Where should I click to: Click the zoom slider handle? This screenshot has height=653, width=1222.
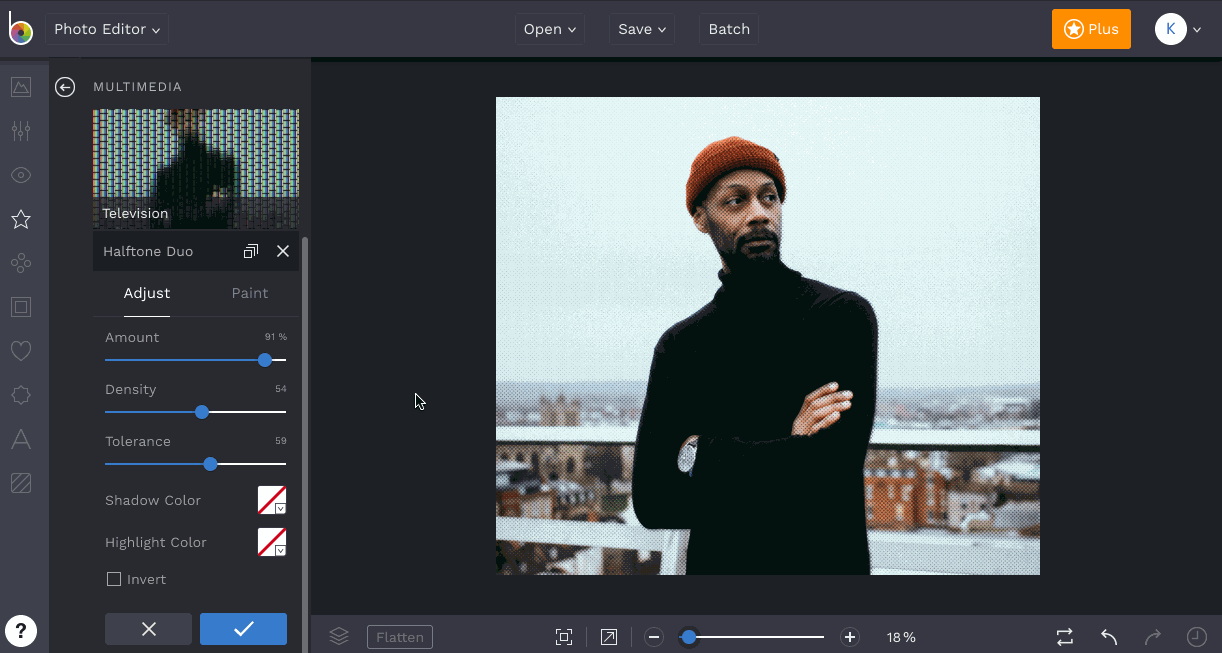(689, 637)
